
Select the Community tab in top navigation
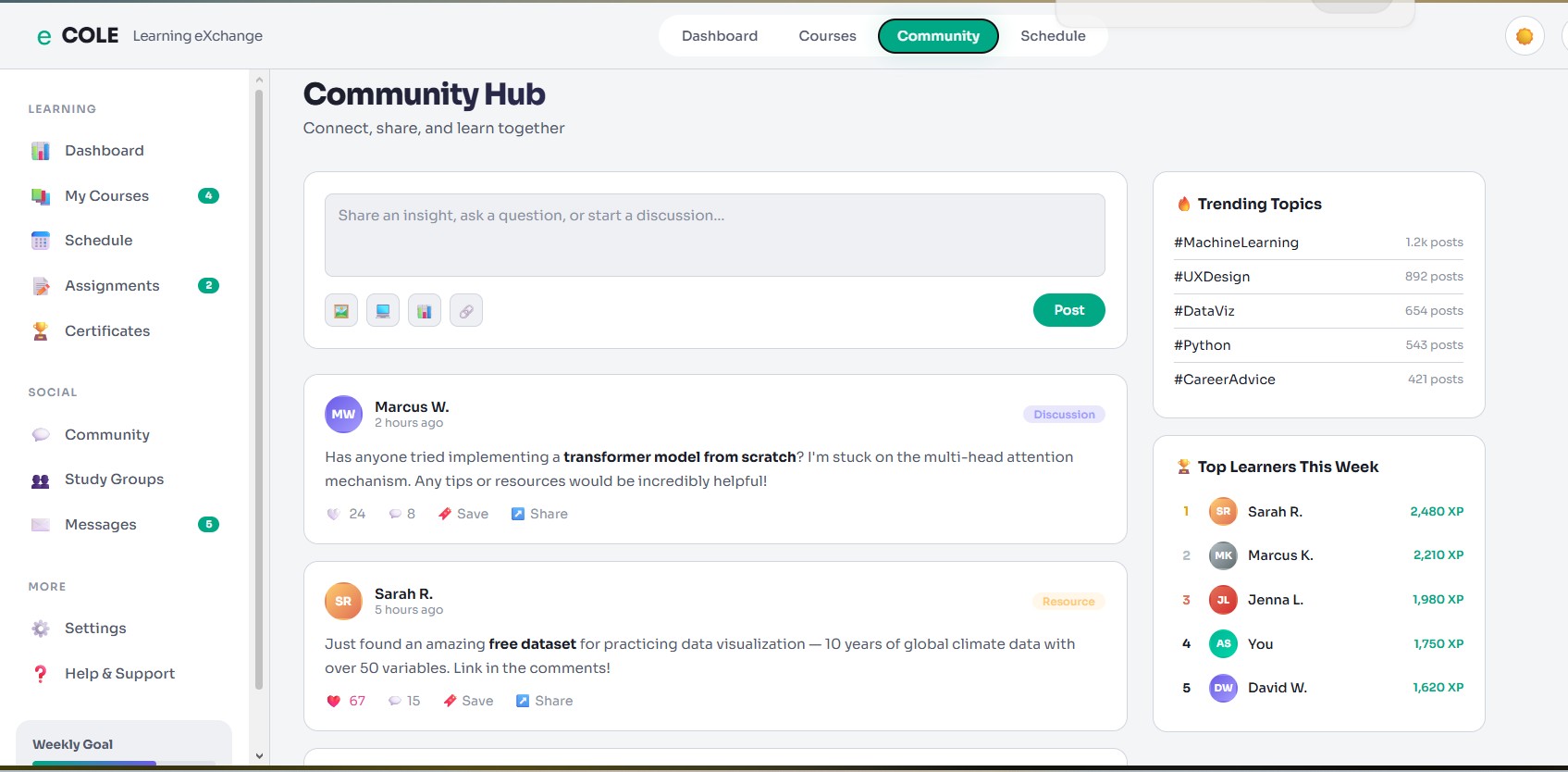938,36
